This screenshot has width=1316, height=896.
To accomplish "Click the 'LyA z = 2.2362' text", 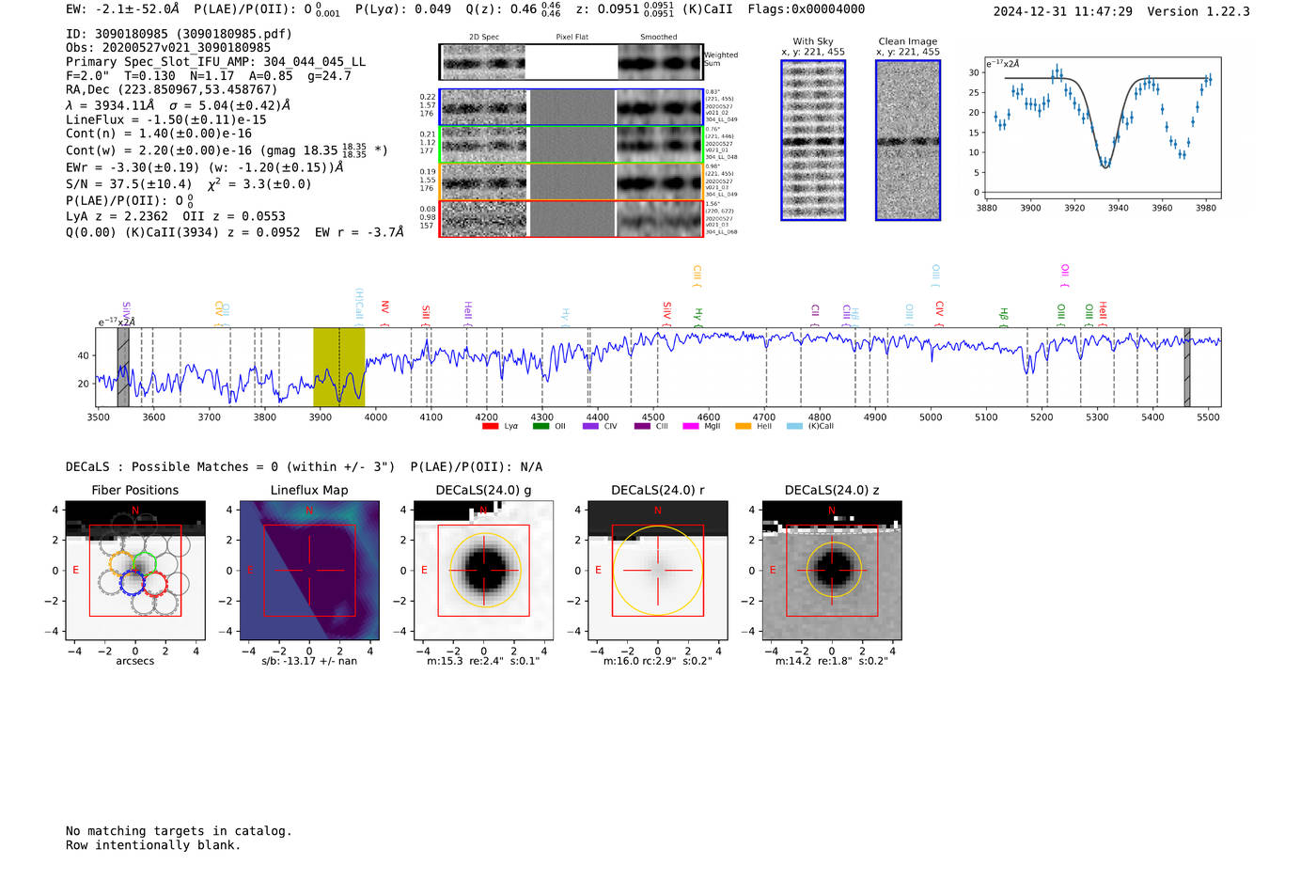I will coord(117,216).
